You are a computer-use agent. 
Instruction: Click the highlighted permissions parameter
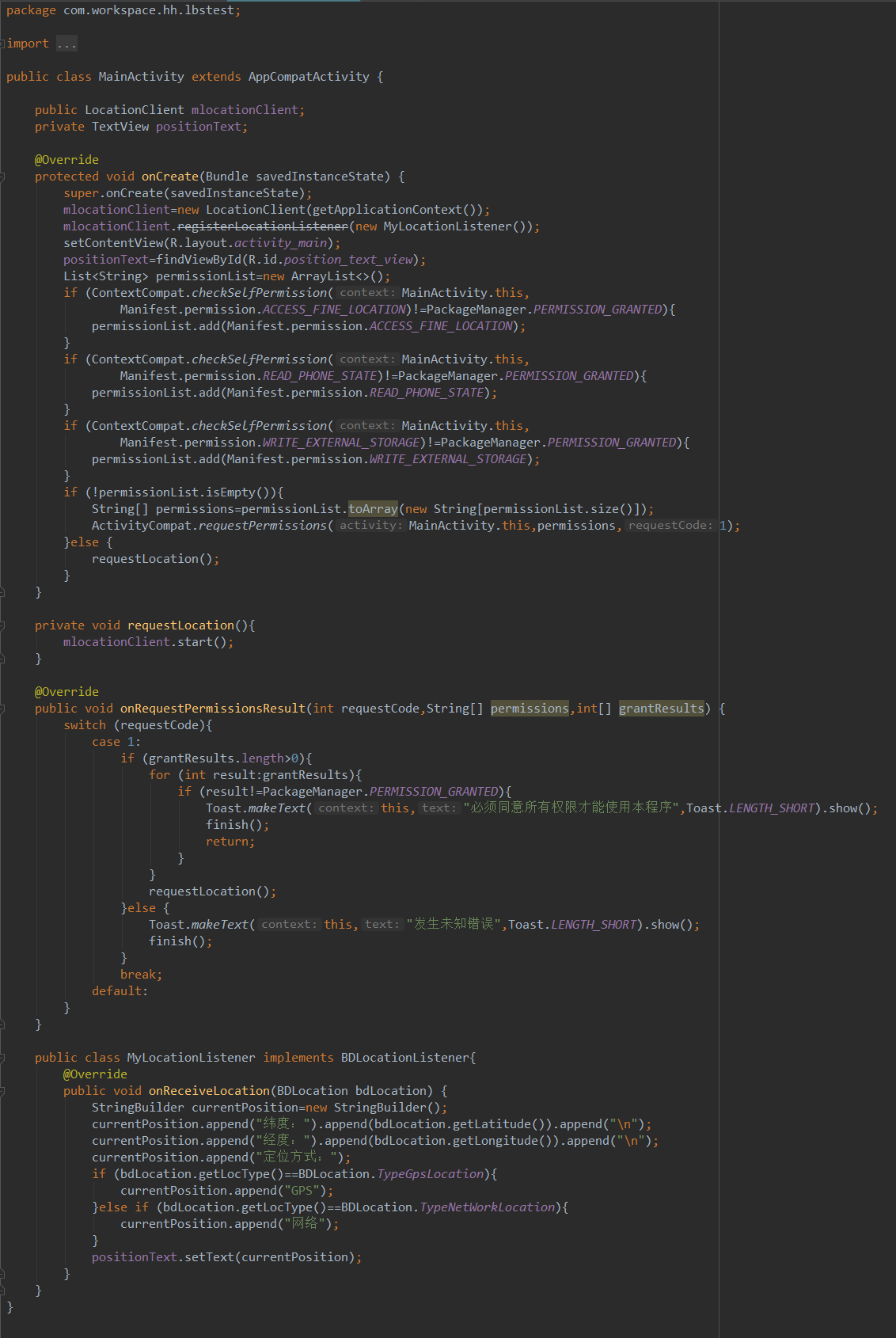(x=530, y=709)
